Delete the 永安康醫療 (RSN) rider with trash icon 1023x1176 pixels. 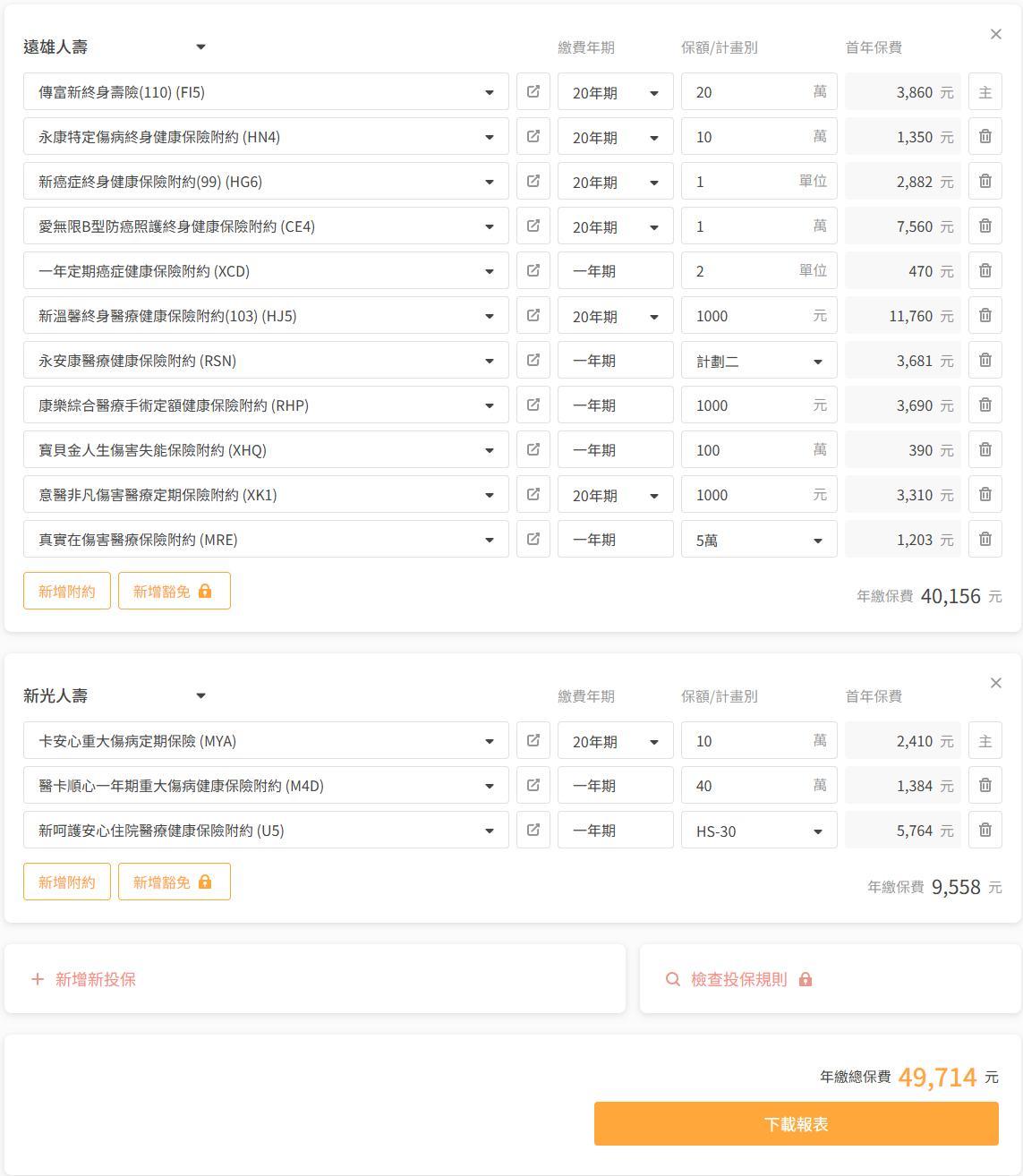click(985, 360)
